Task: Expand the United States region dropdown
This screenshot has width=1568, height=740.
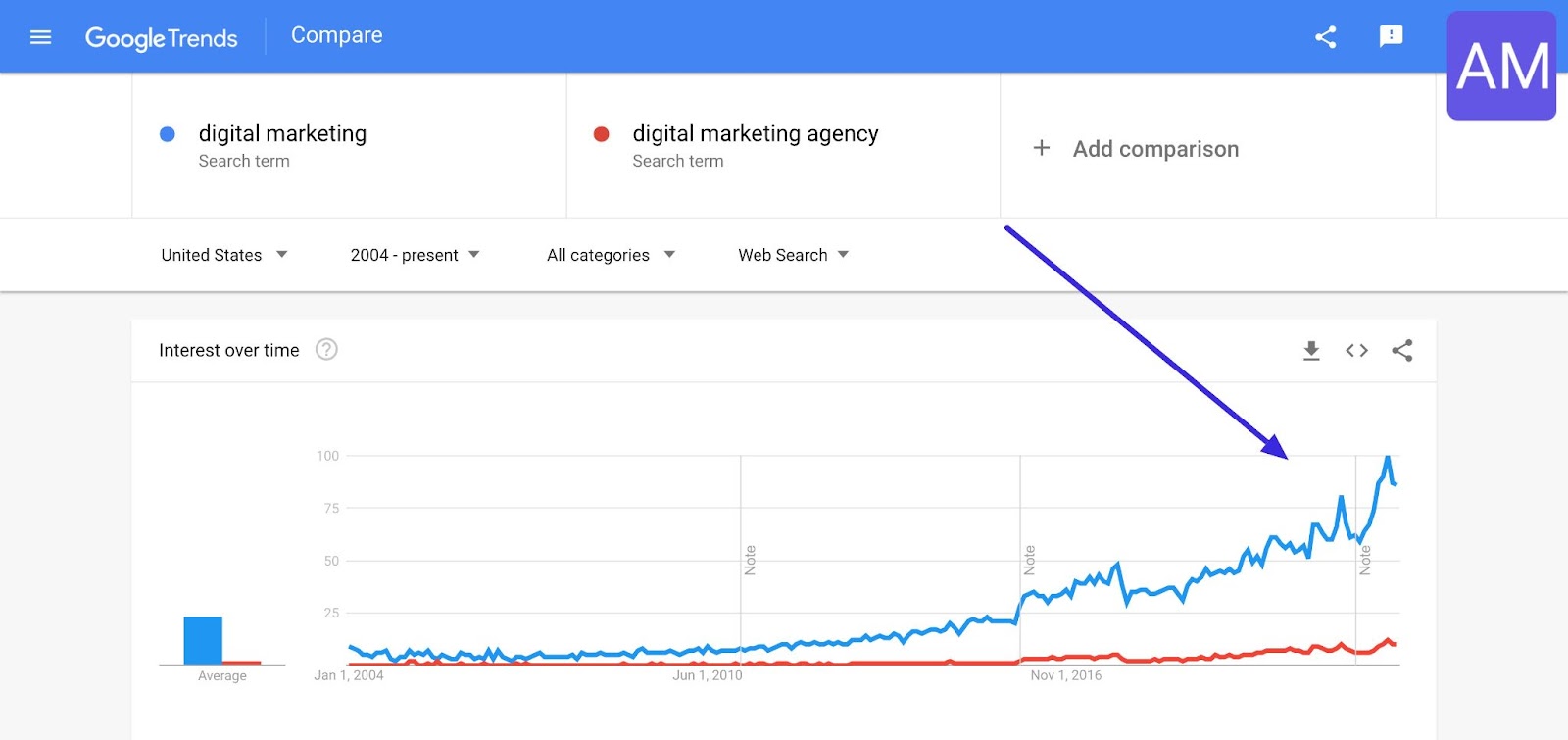Action: click(224, 255)
